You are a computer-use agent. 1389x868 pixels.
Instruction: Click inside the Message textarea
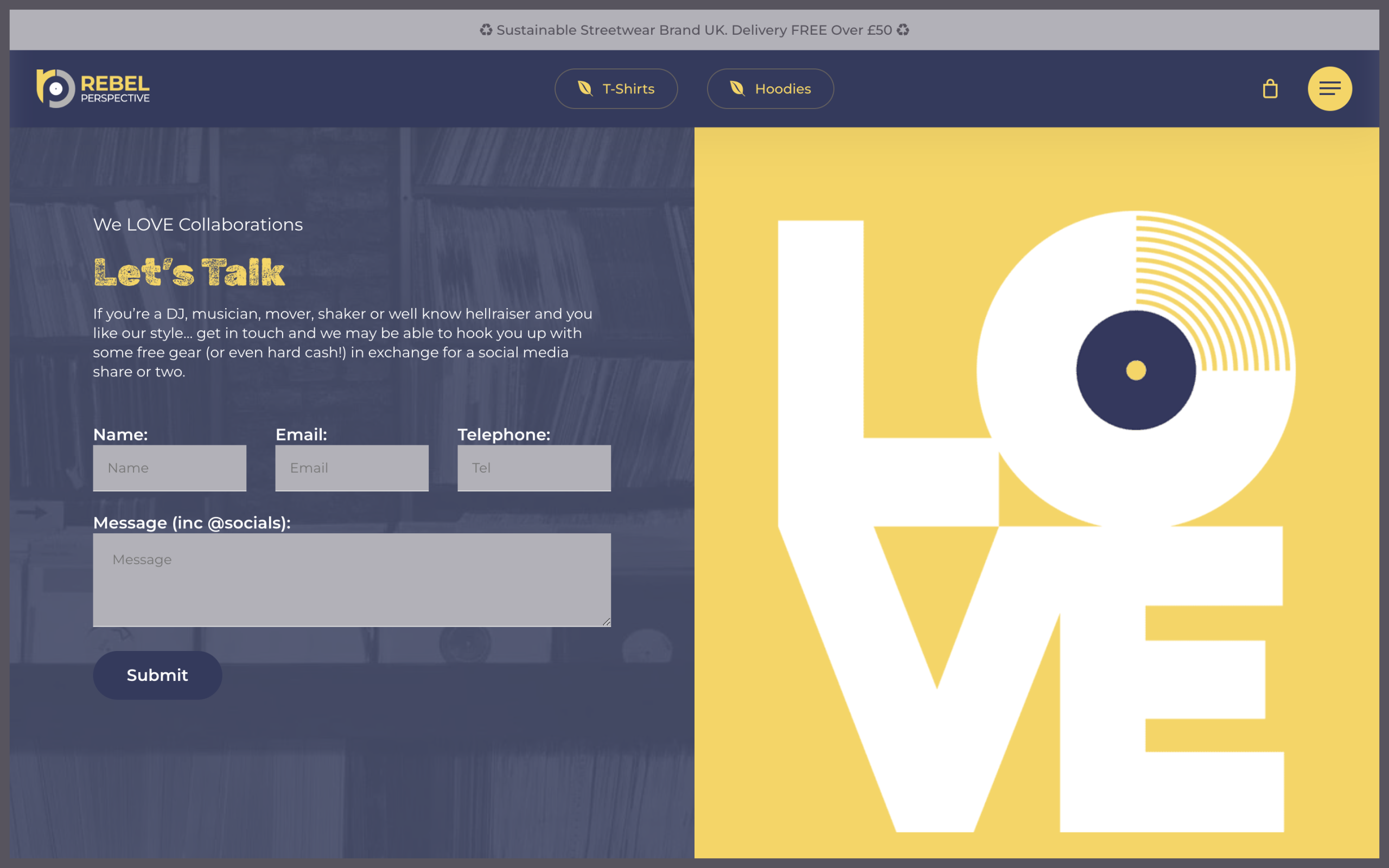(351, 580)
